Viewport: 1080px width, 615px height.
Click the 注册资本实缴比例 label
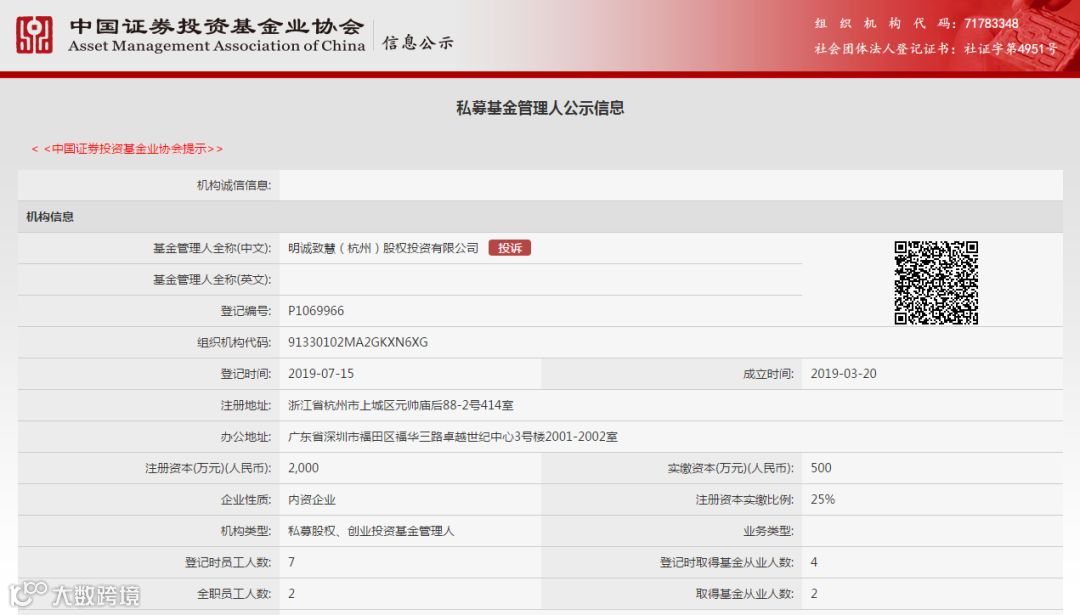tap(744, 500)
